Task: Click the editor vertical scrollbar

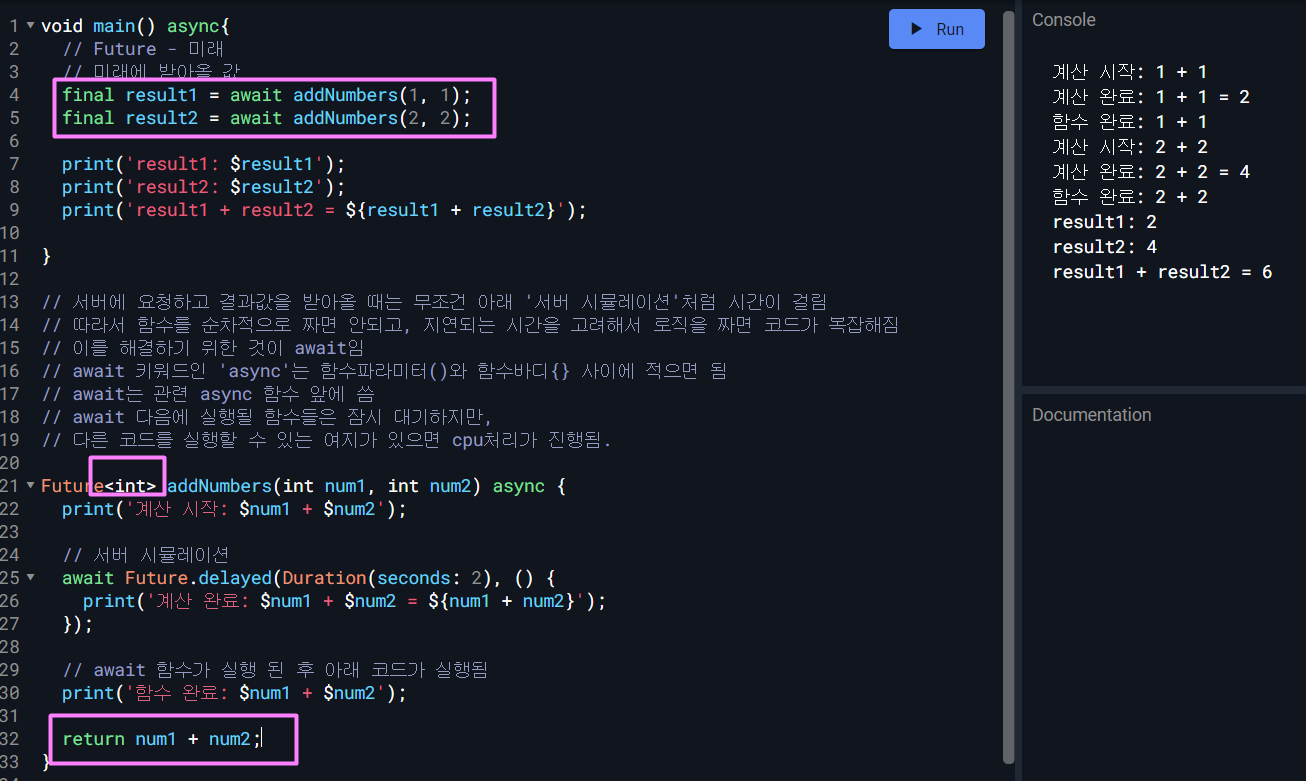Action: point(1008,385)
